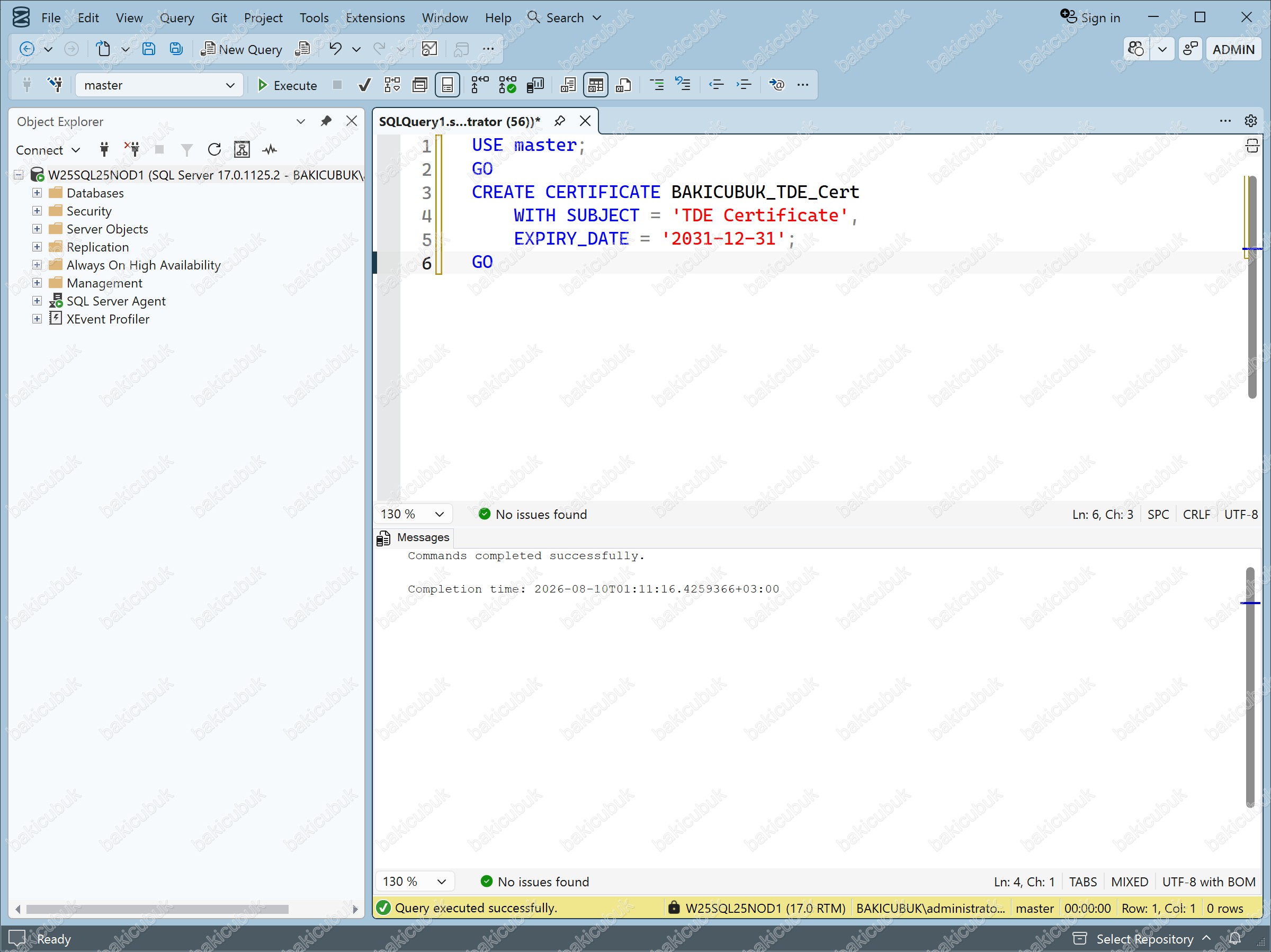Click the Increase Indent icon
Viewport: 1271px width, 952px height.
coord(744,85)
